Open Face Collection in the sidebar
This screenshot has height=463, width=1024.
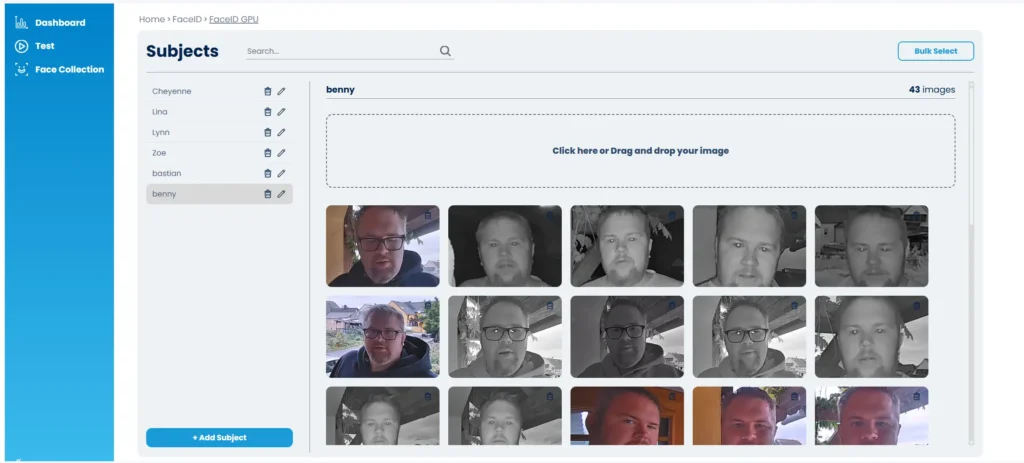(69, 70)
